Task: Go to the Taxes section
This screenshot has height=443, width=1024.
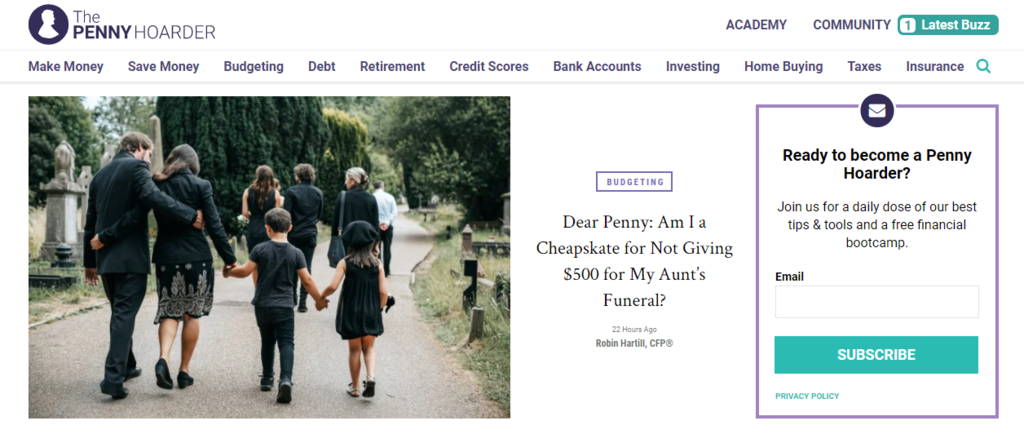Action: [x=864, y=67]
